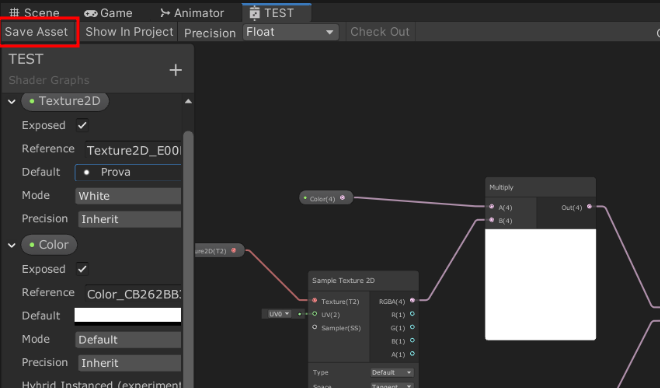660x388 pixels.
Task: Add a new property with plus icon
Action: [176, 70]
